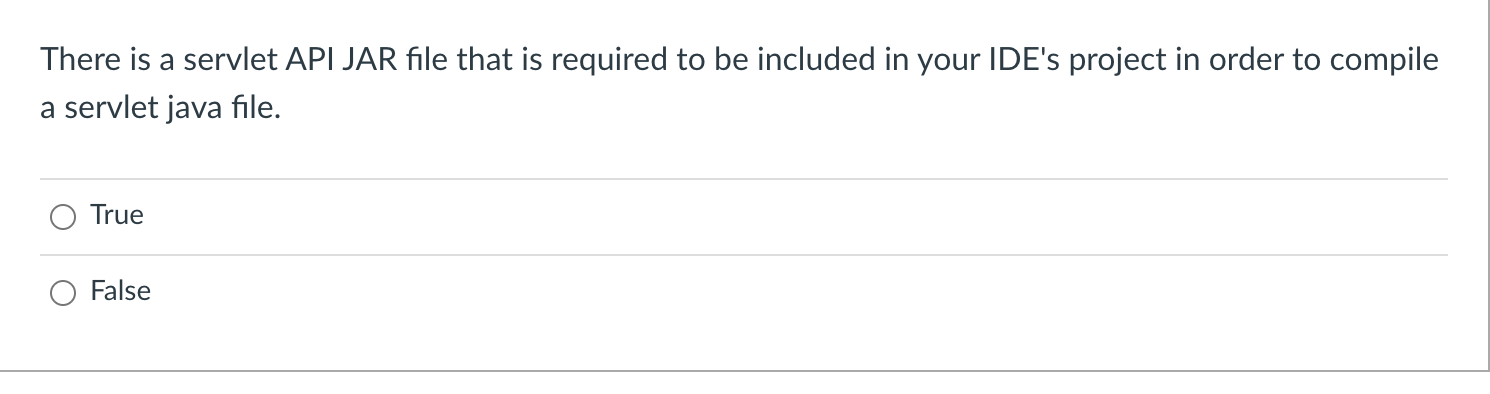
Task: Click the 'True' answer label
Action: click(x=117, y=215)
